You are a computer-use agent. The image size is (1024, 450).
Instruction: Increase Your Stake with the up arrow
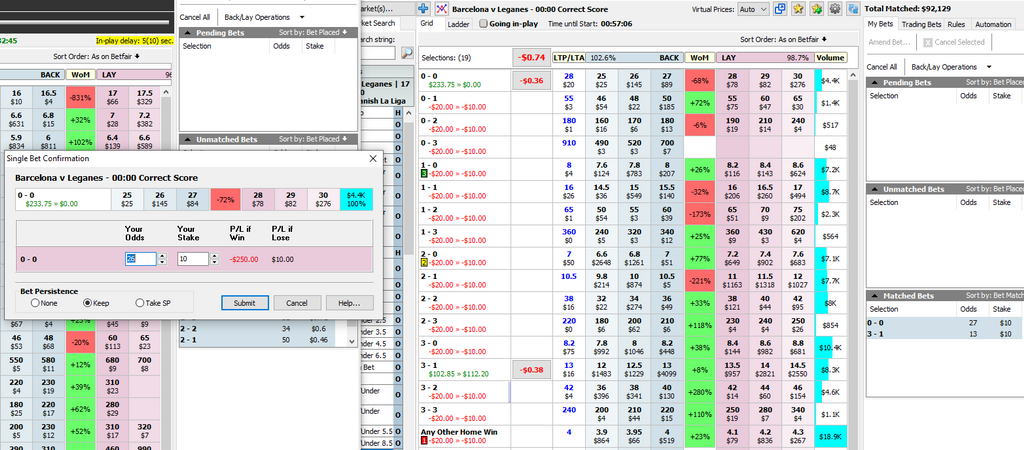214,256
